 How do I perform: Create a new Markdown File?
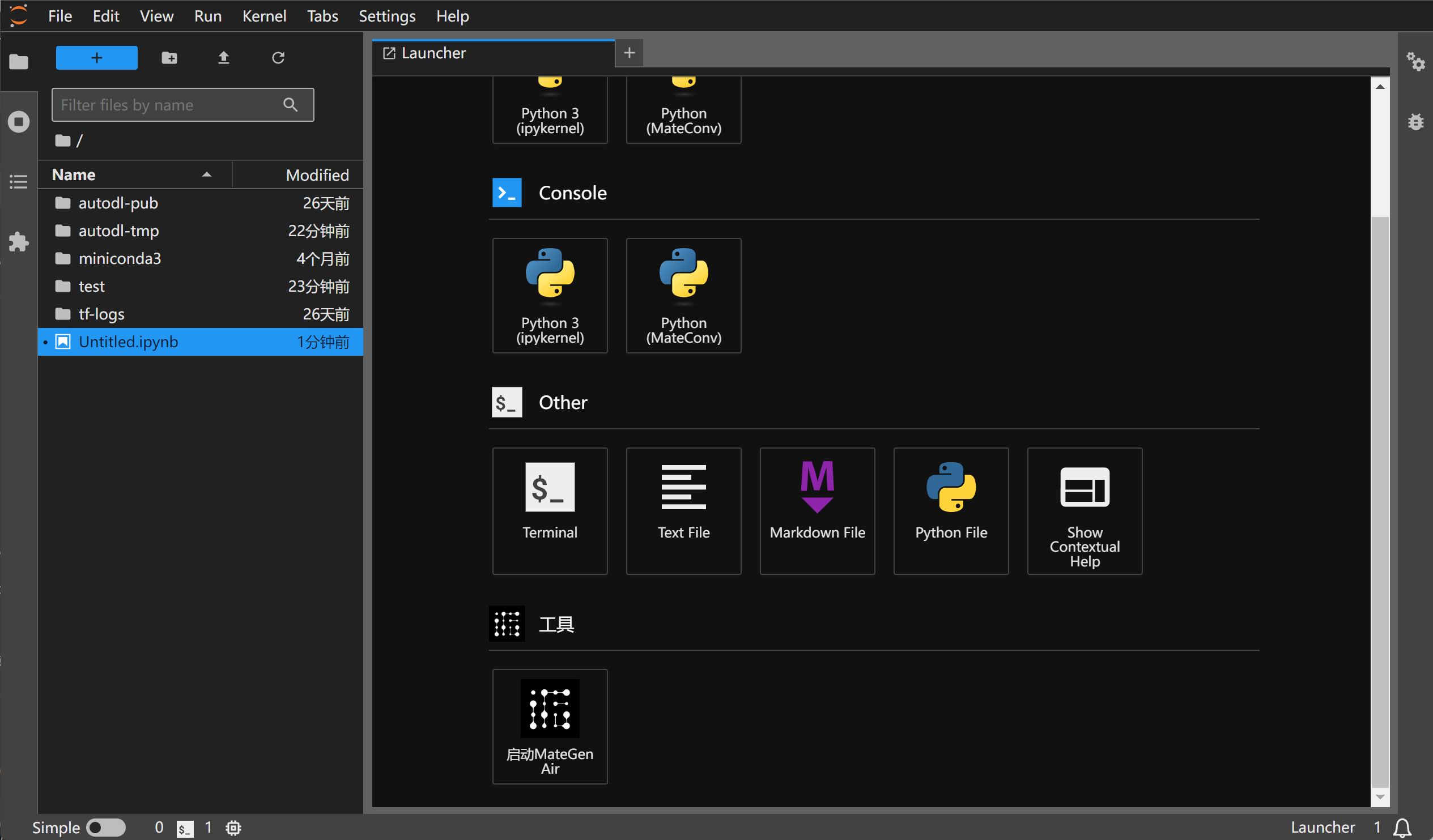click(817, 510)
